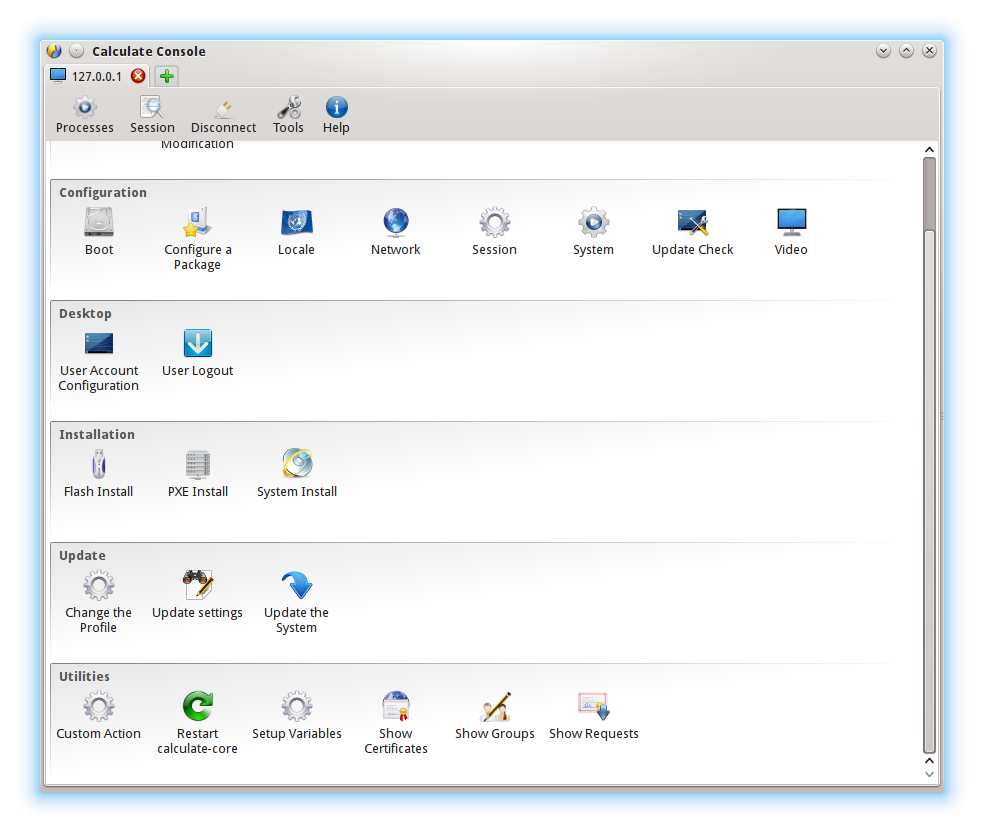Open the Processes toolbar item
Screen dimensions: 984x833
tap(85, 115)
